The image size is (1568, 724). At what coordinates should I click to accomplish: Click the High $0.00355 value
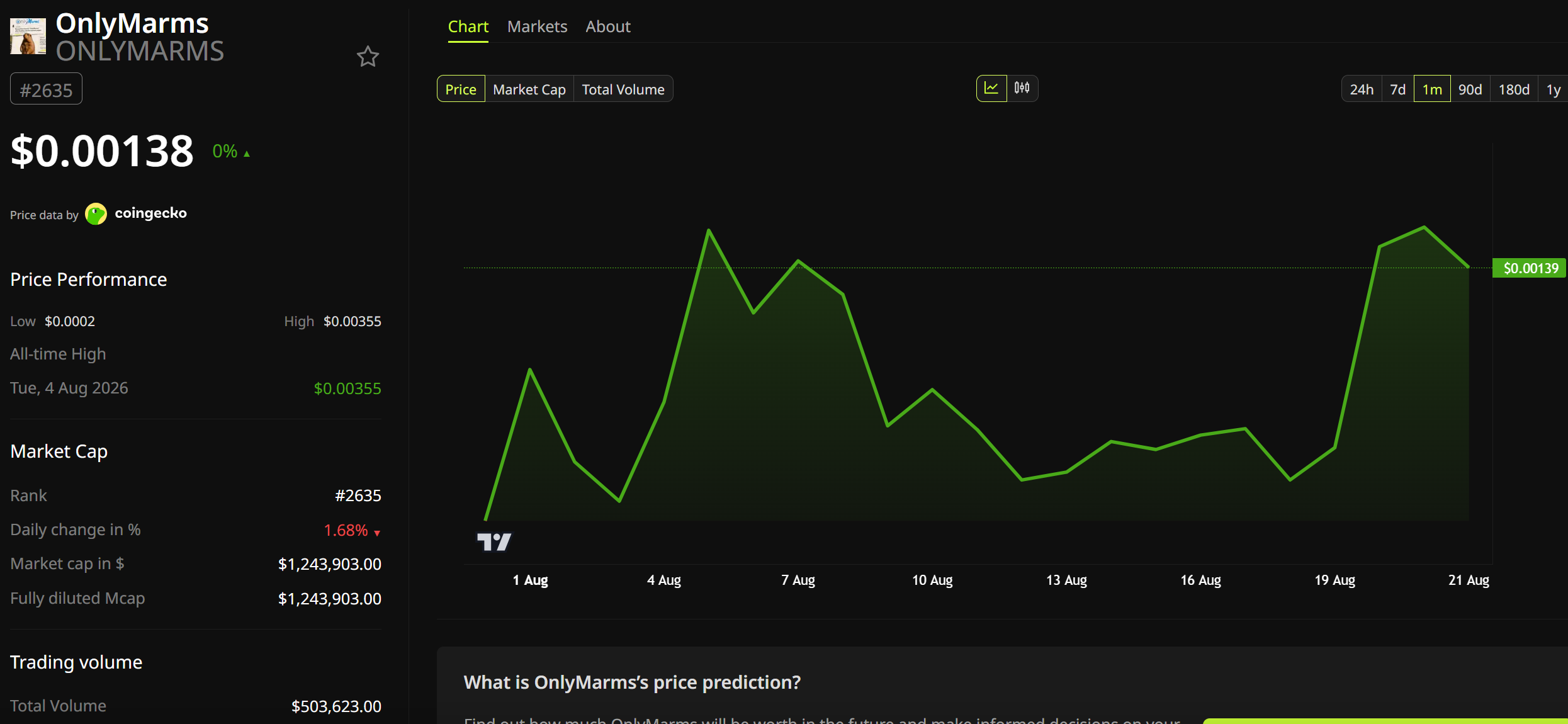coord(352,321)
